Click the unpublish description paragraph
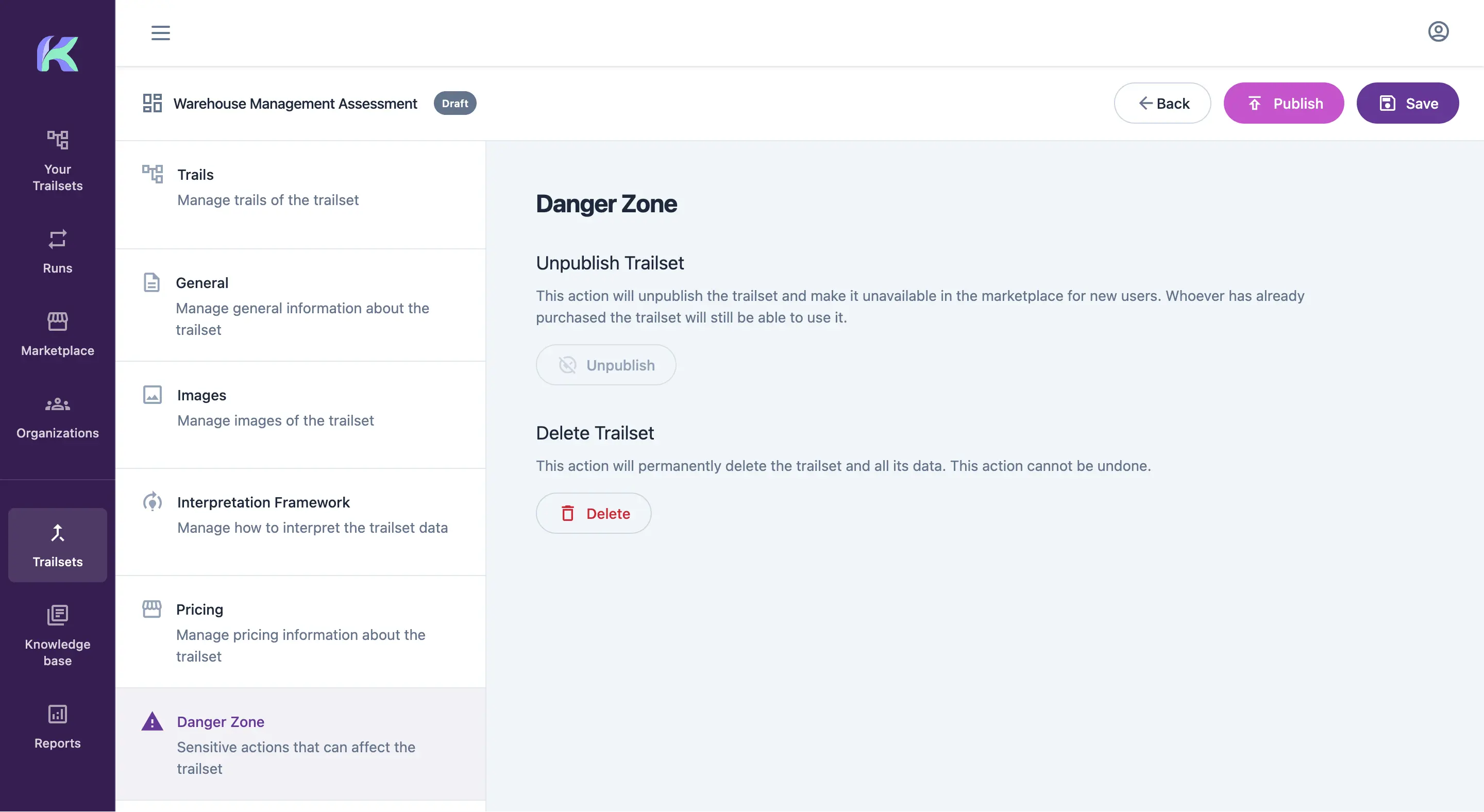 [920, 307]
